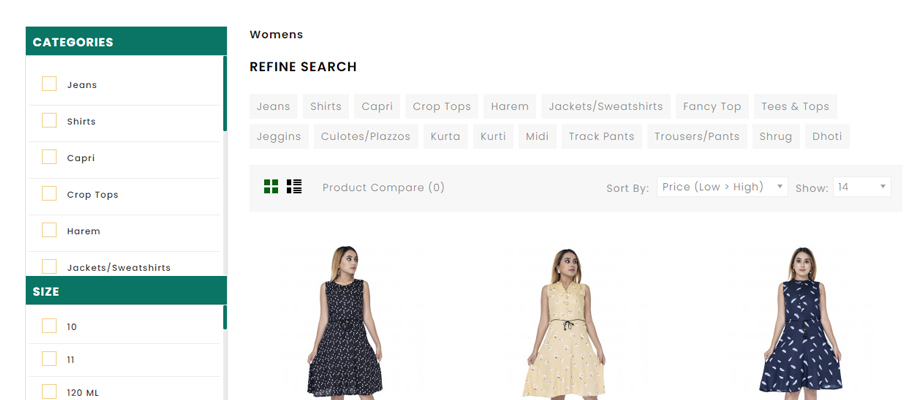Viewport: 920px width, 400px height.
Task: Open the black floral dress product
Action: [x=346, y=323]
